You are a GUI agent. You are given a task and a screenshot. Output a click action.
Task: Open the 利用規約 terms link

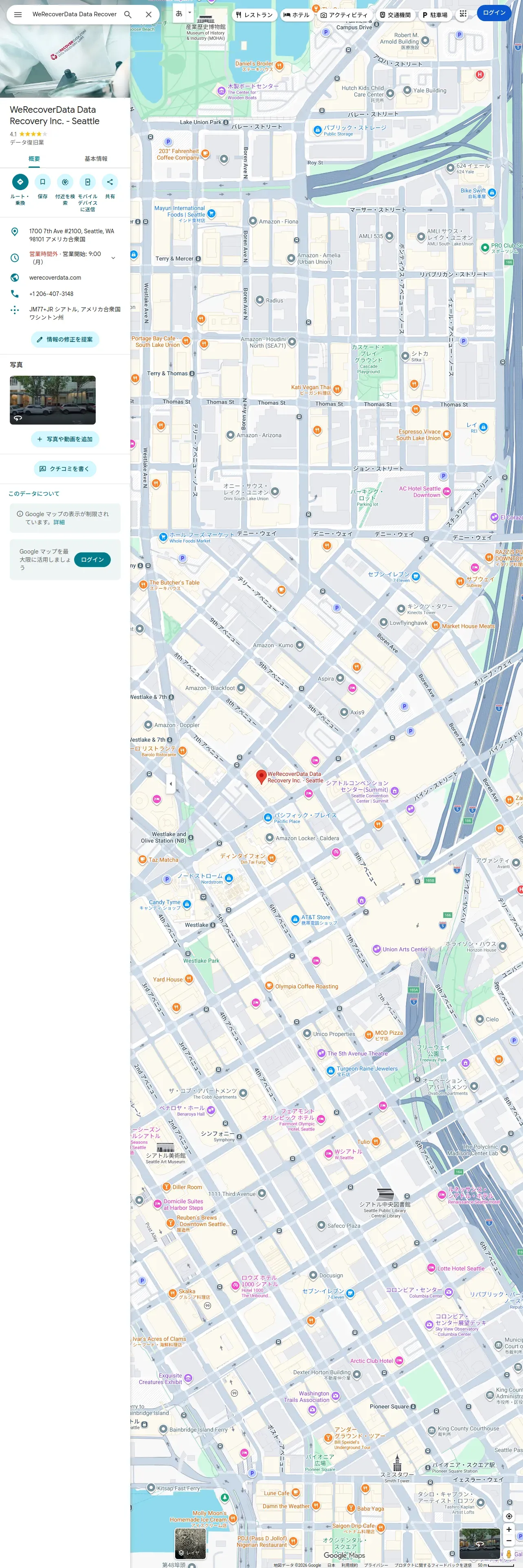point(349,1565)
